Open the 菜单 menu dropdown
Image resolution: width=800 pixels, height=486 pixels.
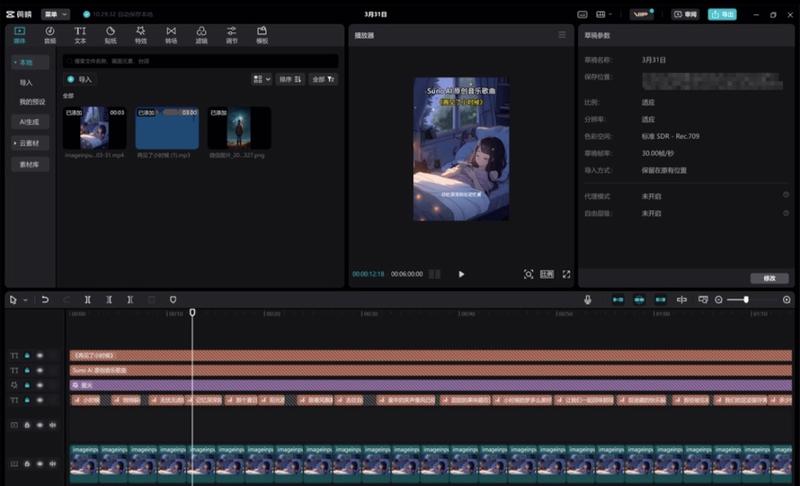[x=55, y=14]
